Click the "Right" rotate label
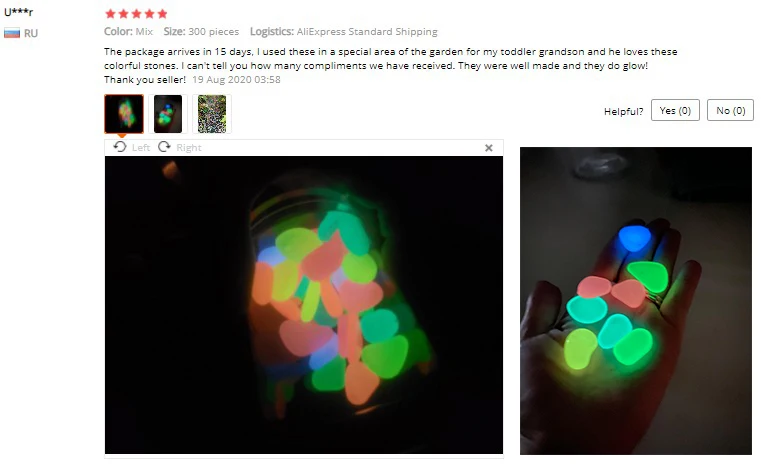Screen dimensions: 769x470 [189, 148]
